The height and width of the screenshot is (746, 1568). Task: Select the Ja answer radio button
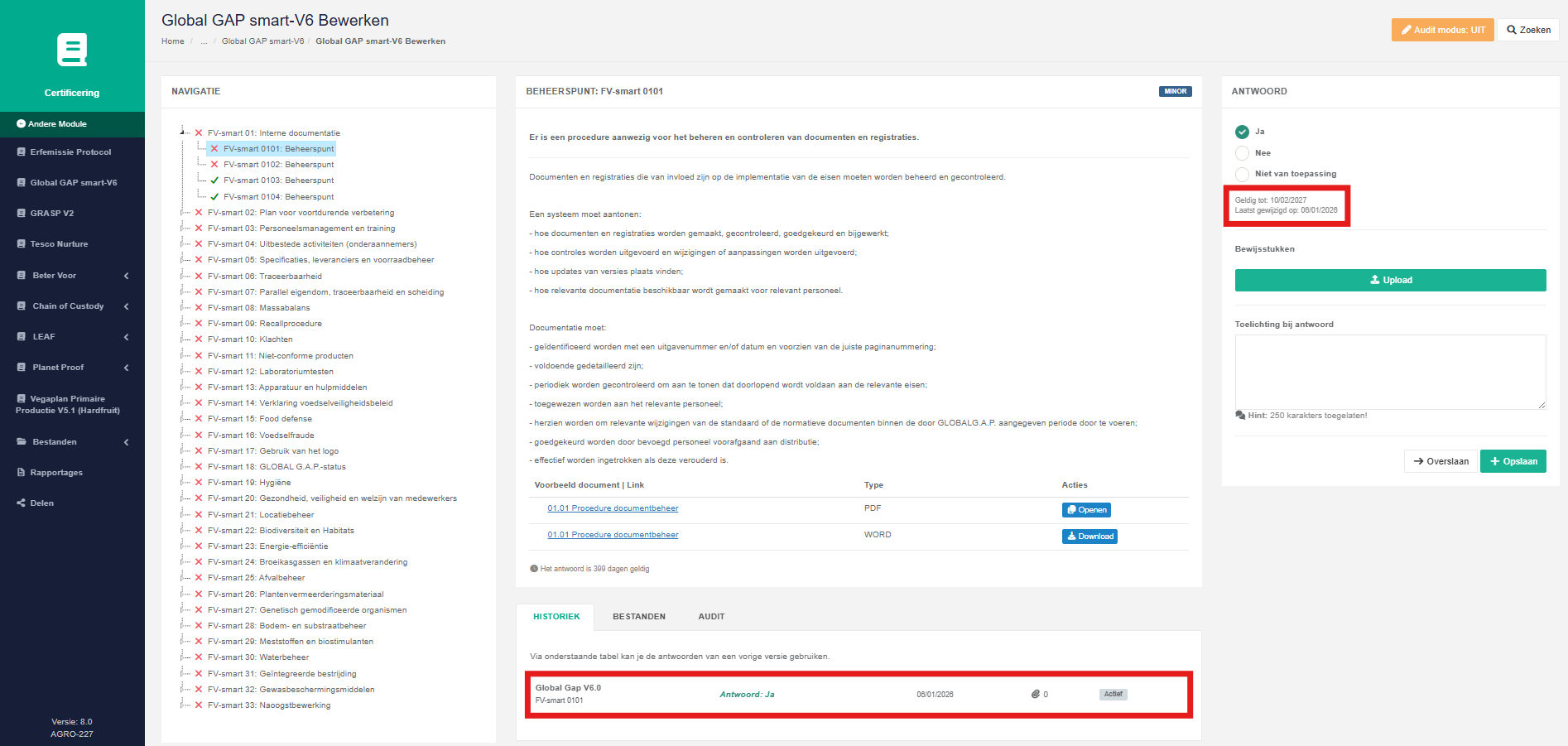(1242, 132)
